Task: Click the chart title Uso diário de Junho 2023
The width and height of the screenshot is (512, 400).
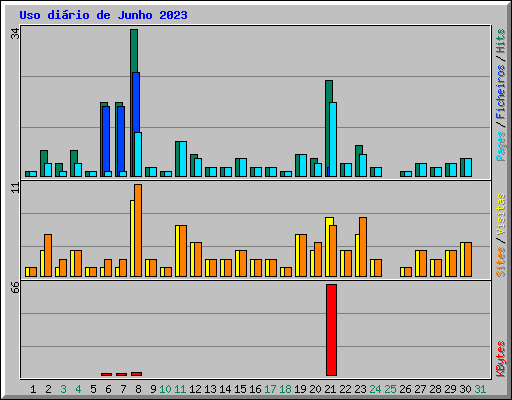Action: 103,15
